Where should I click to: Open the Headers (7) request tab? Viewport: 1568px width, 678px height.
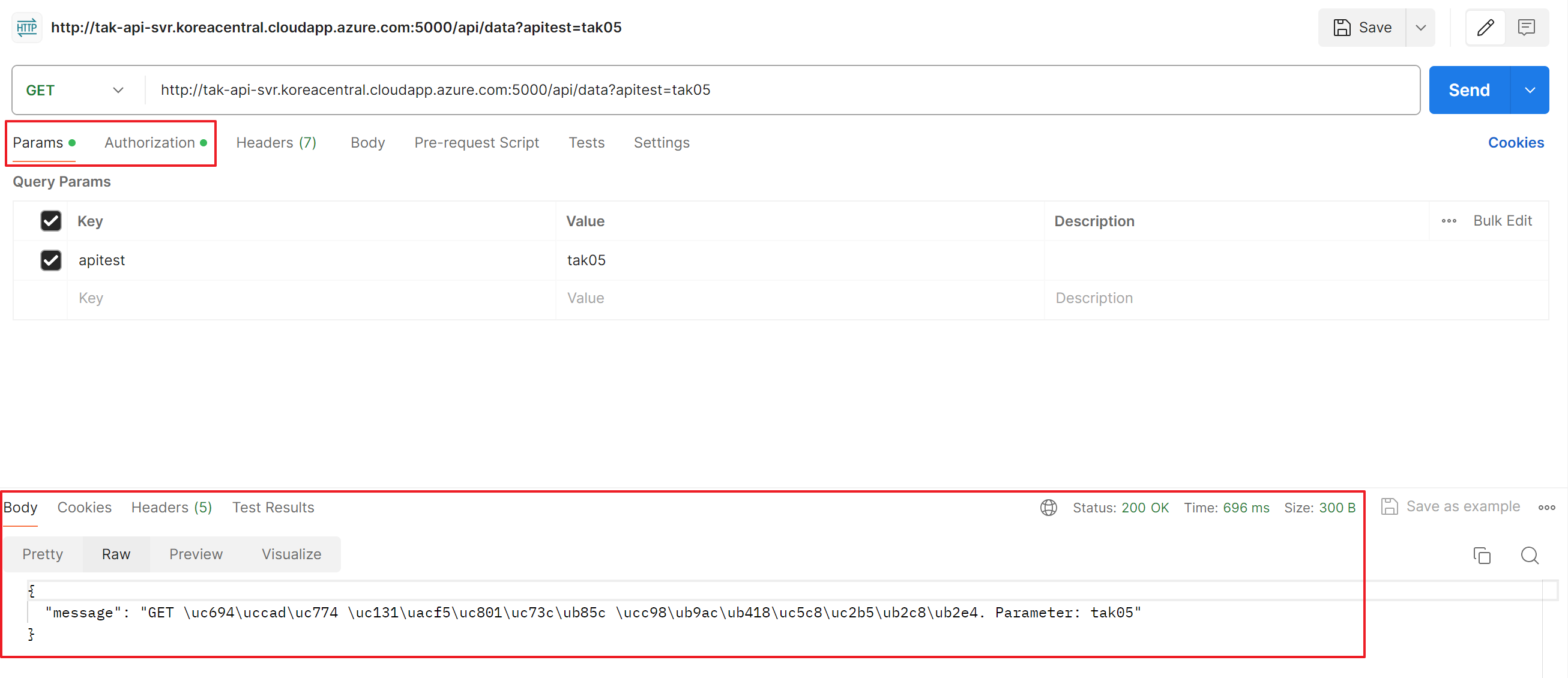coord(276,142)
